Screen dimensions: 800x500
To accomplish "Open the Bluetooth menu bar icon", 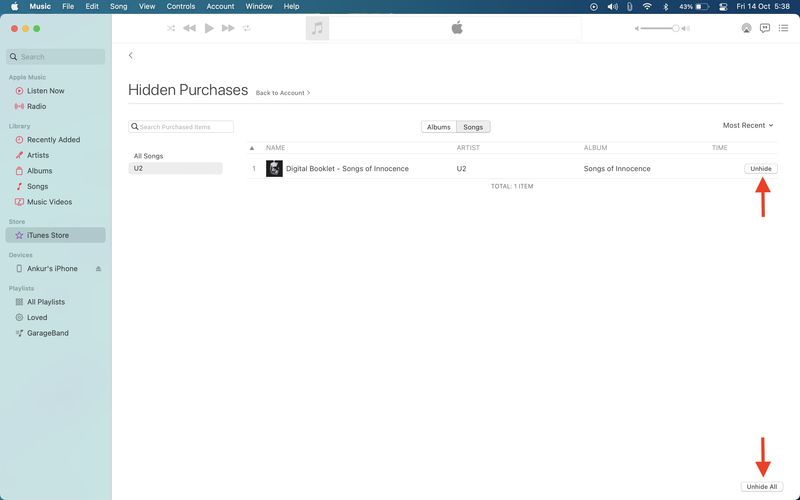I will click(x=665, y=7).
